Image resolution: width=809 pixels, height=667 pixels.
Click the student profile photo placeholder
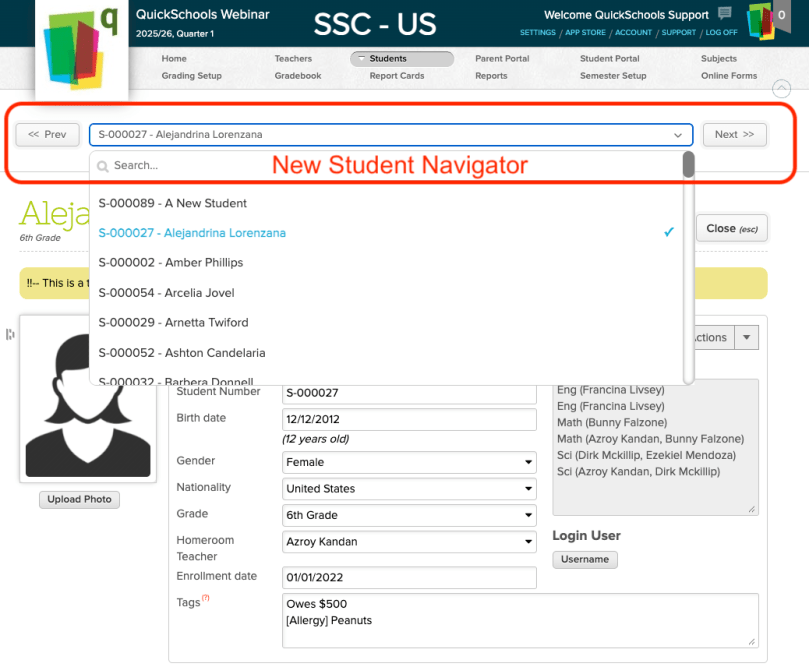(x=88, y=399)
